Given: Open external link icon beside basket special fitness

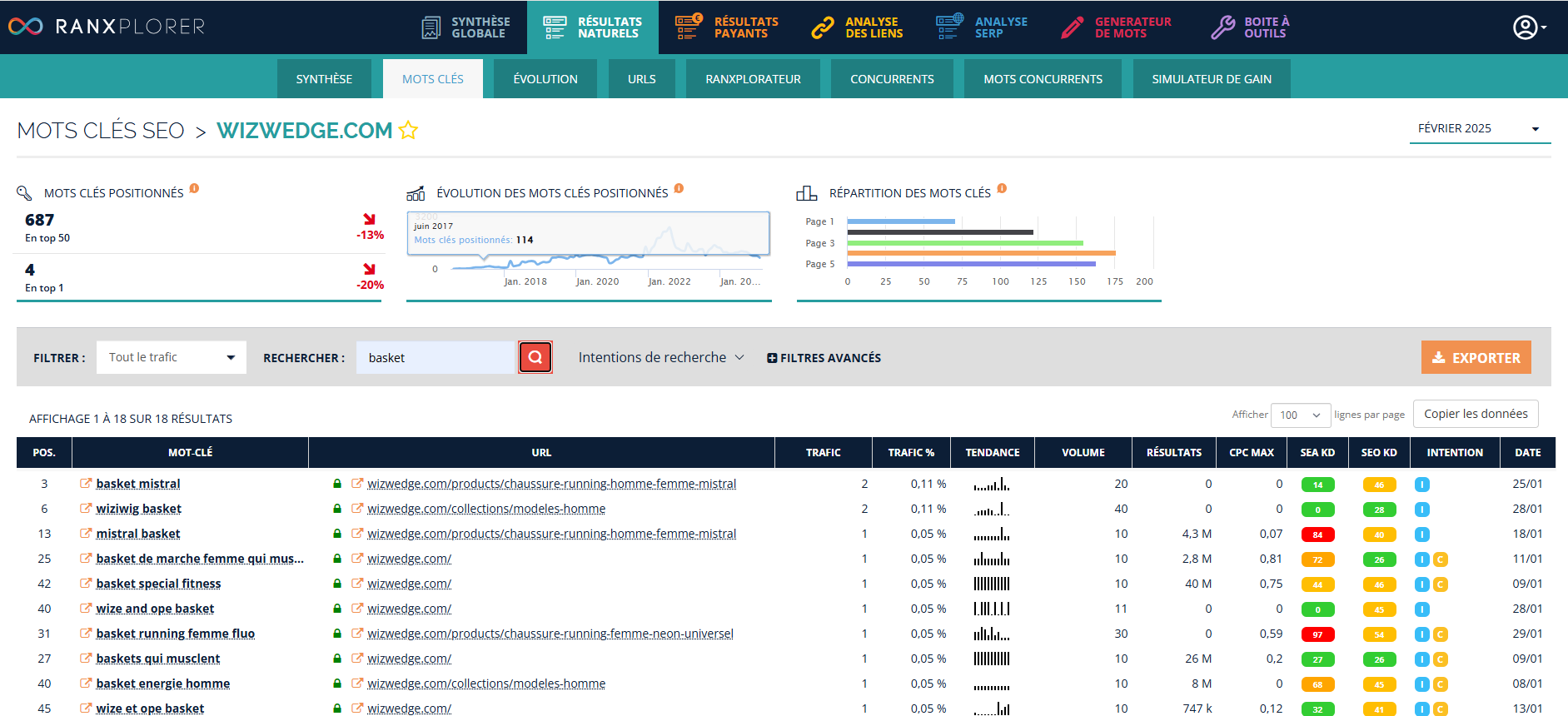Looking at the screenshot, I should (x=86, y=583).
